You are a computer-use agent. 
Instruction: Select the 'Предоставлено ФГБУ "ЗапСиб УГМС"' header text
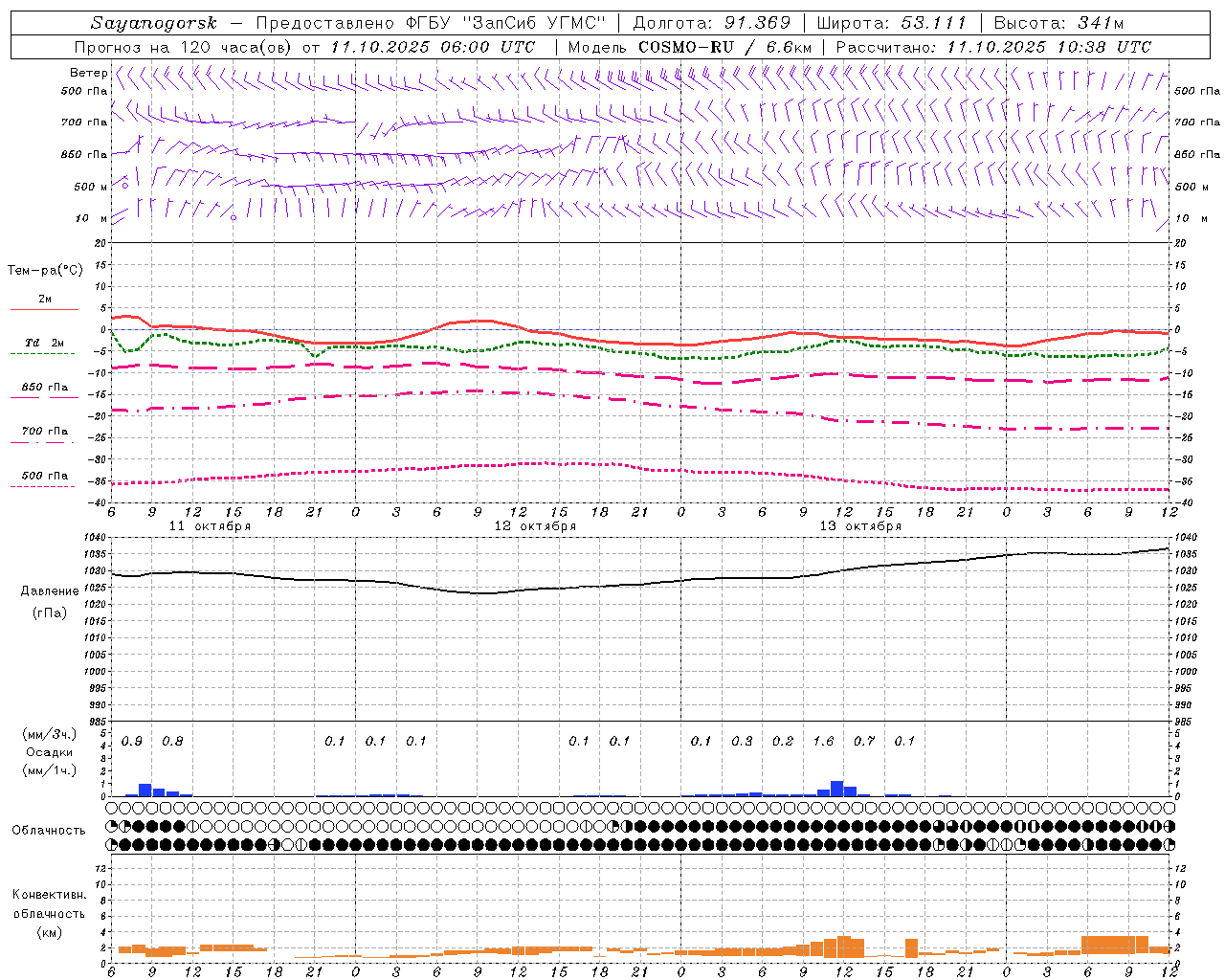430,23
